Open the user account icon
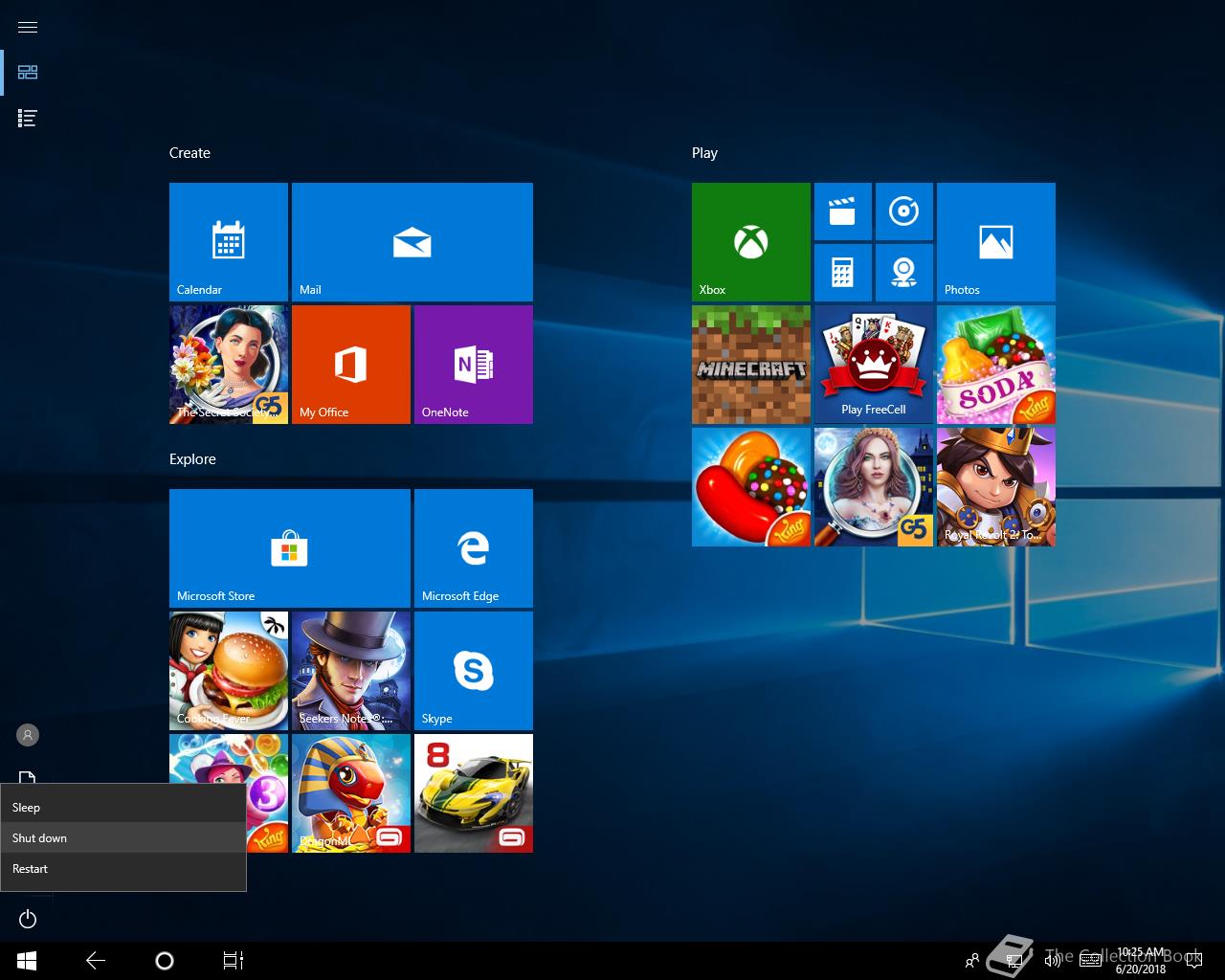 28,735
